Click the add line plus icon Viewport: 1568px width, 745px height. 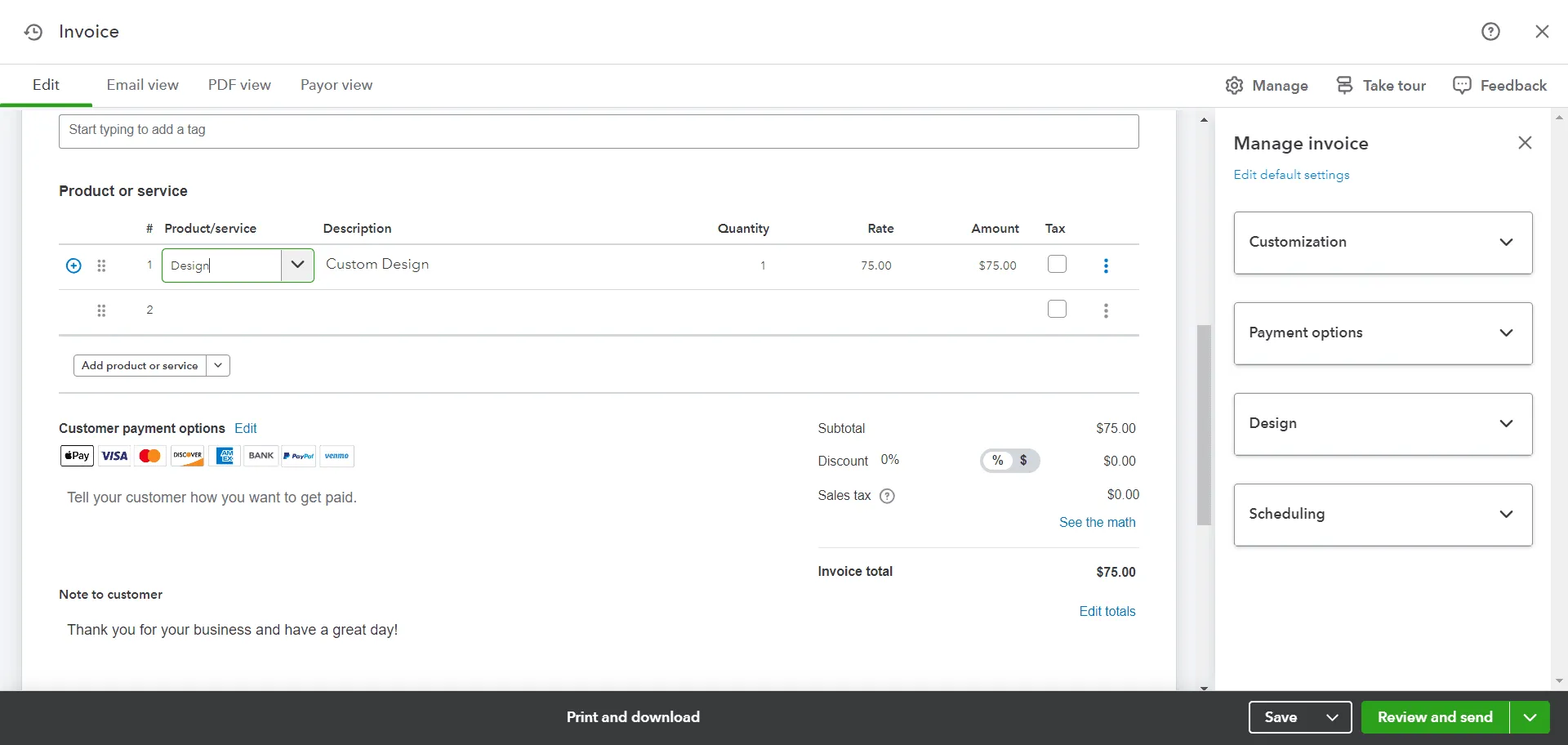pos(73,265)
